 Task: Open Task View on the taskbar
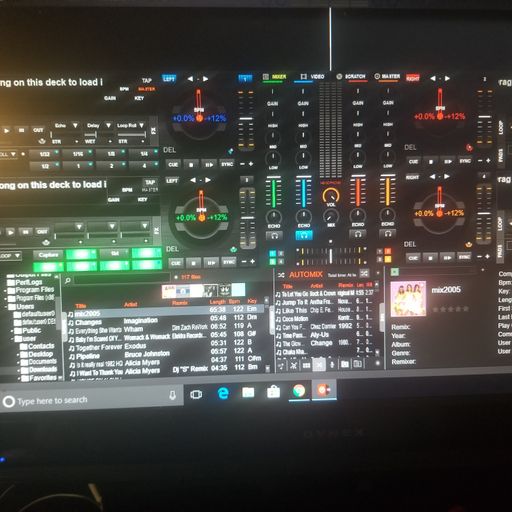coord(196,395)
